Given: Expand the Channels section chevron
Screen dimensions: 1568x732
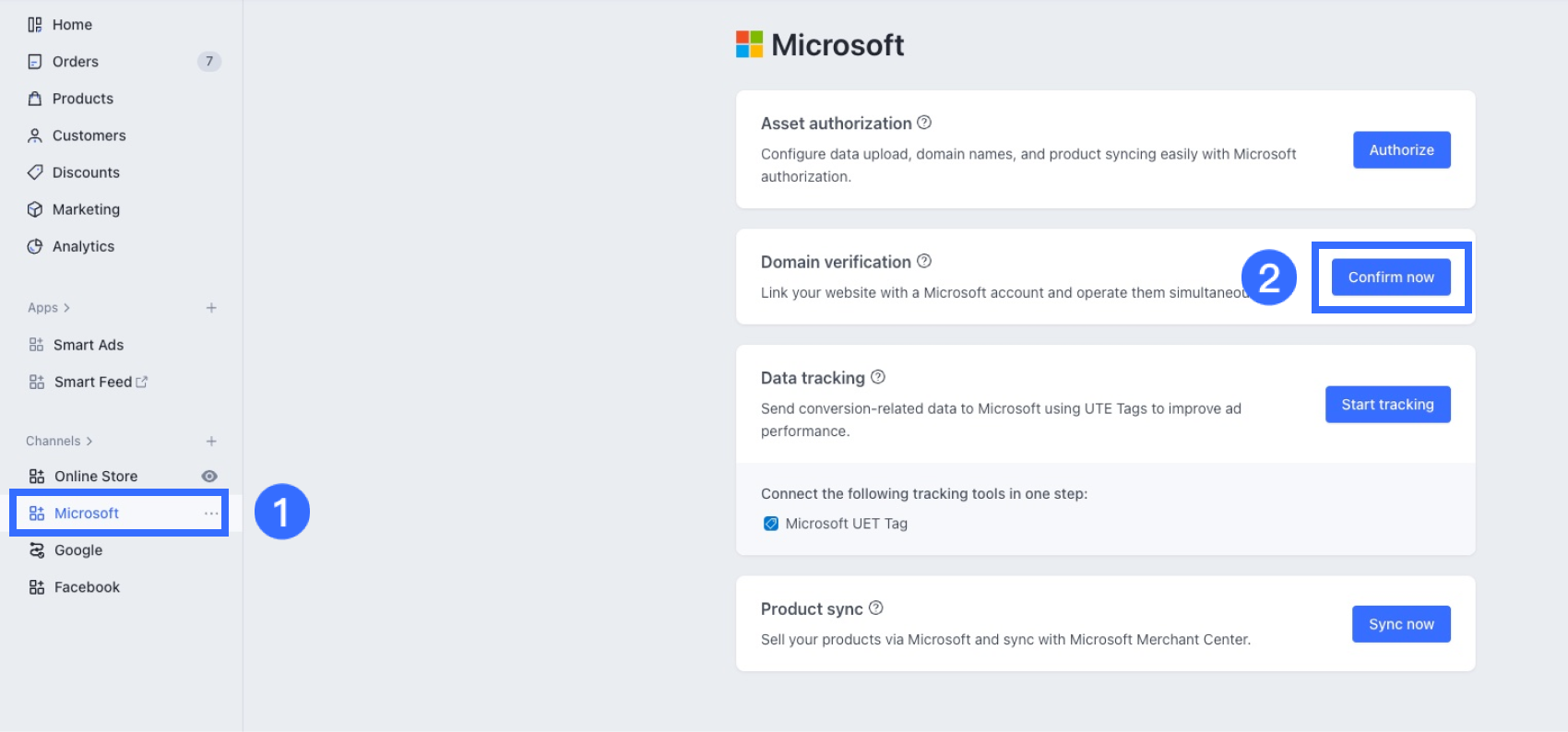Looking at the screenshot, I should 89,442.
